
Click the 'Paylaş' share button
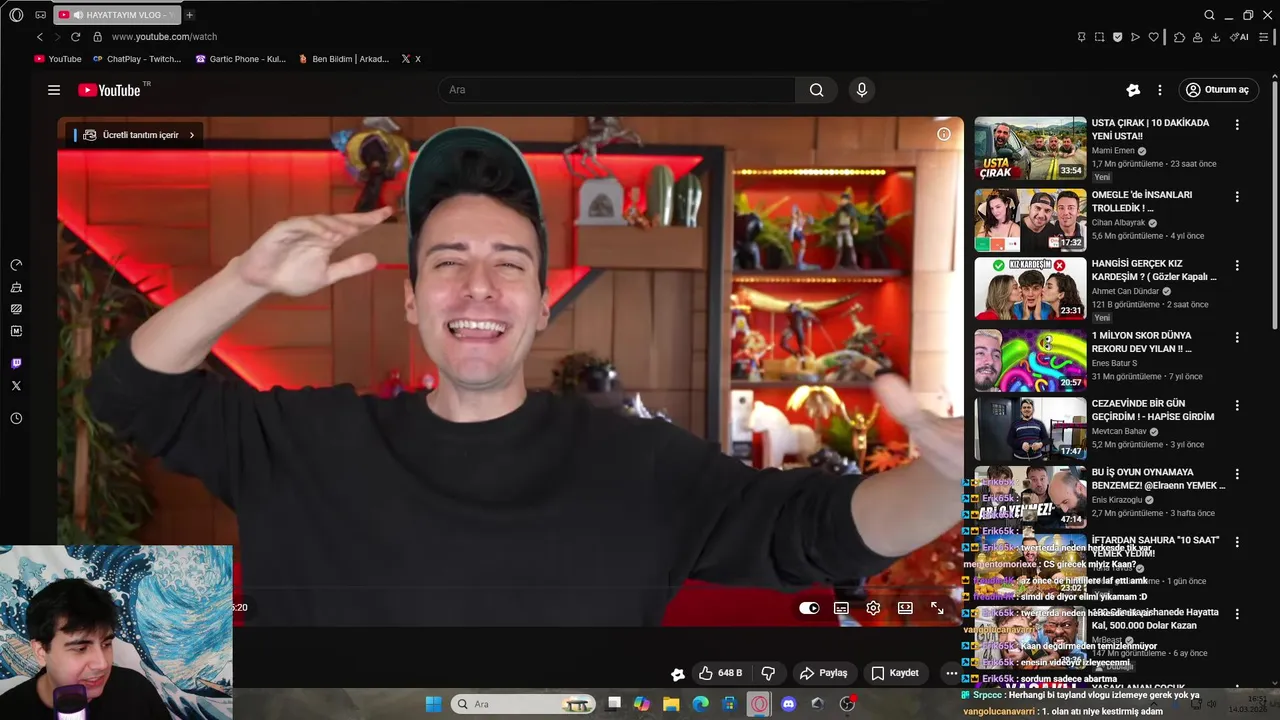pos(823,673)
